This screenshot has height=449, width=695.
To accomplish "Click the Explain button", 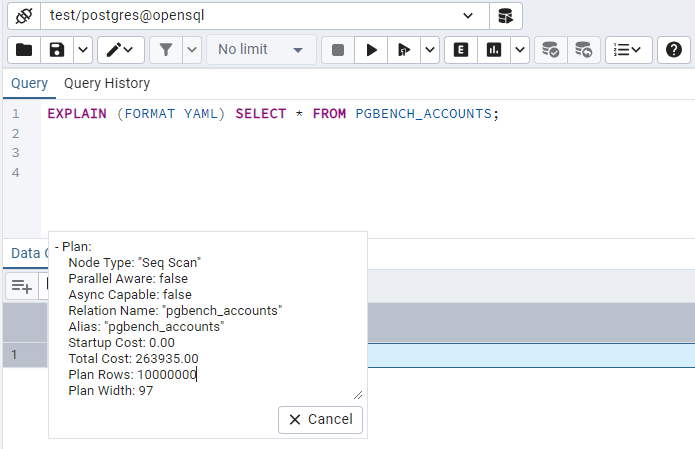I will point(461,49).
